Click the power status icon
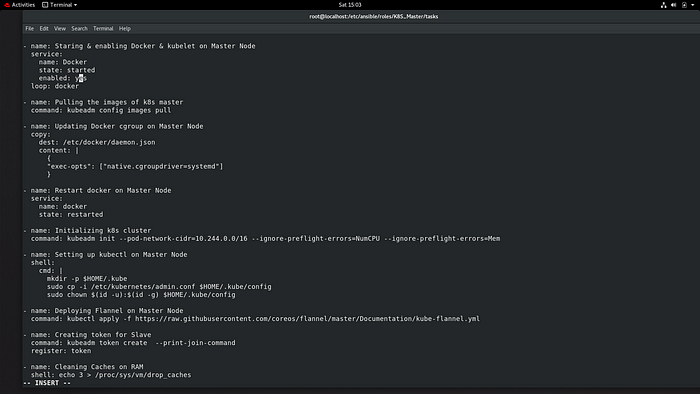The height and width of the screenshot is (394, 700). click(x=684, y=5)
